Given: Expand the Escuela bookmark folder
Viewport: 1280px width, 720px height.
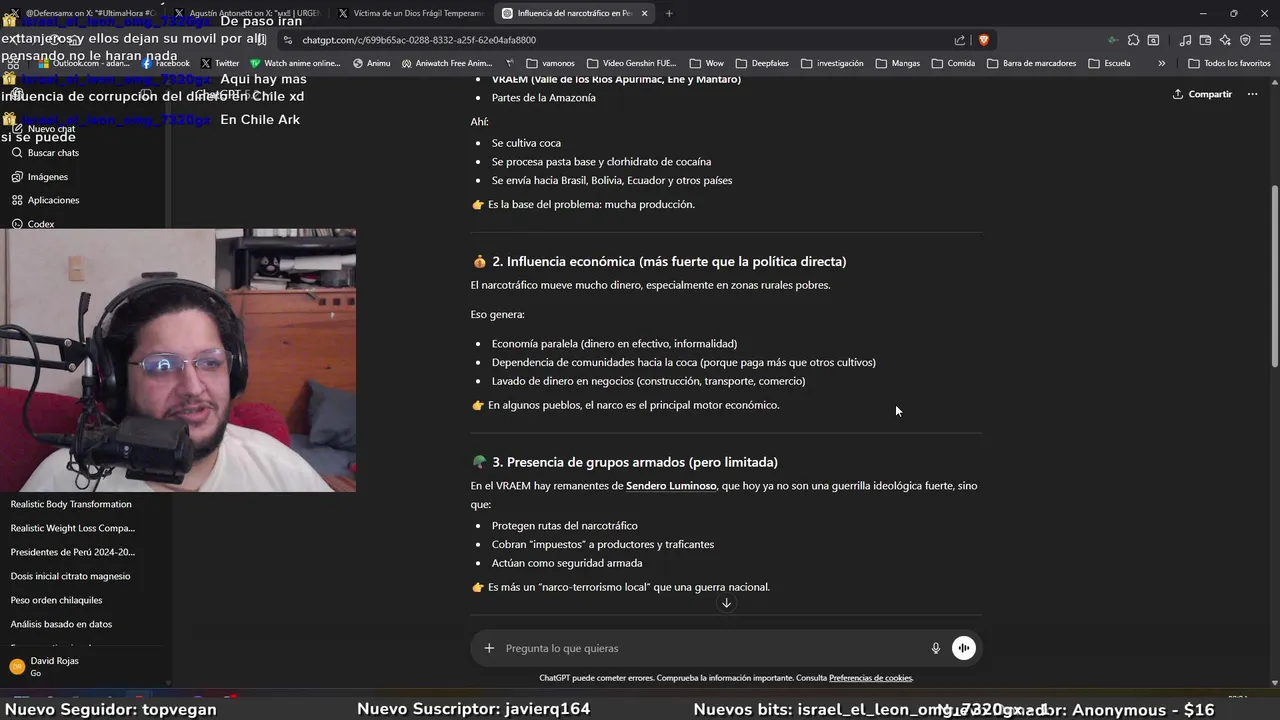Looking at the screenshot, I should [x=1109, y=63].
